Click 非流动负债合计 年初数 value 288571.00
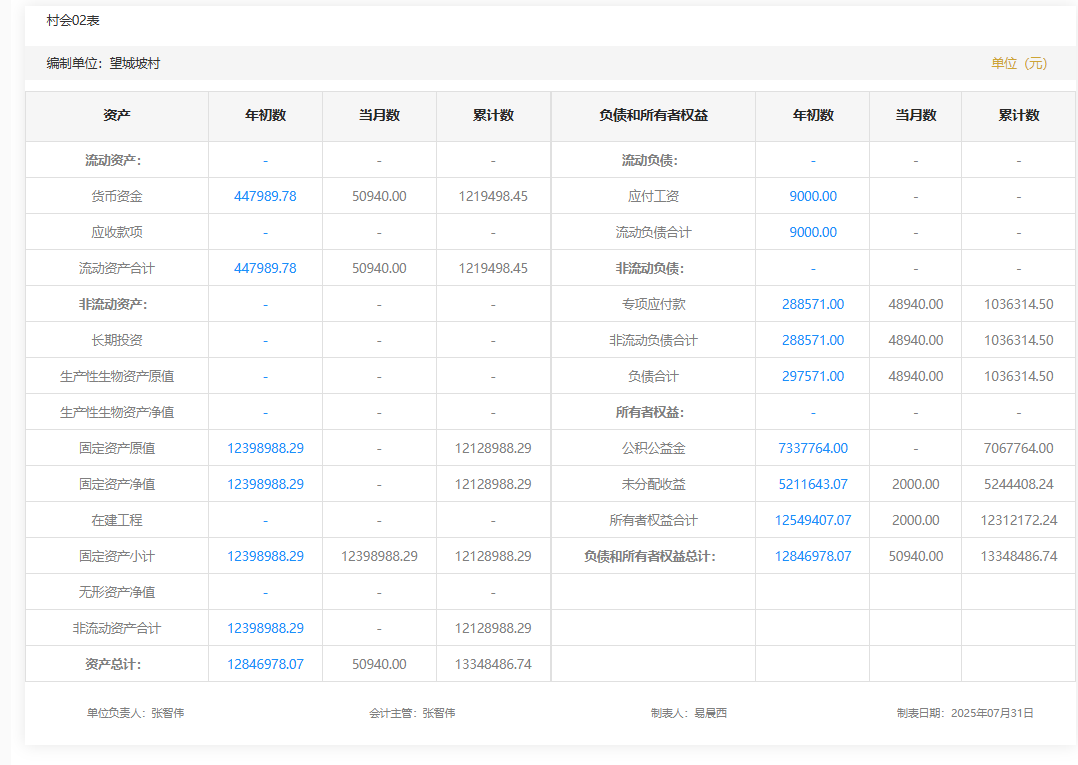 [812, 340]
